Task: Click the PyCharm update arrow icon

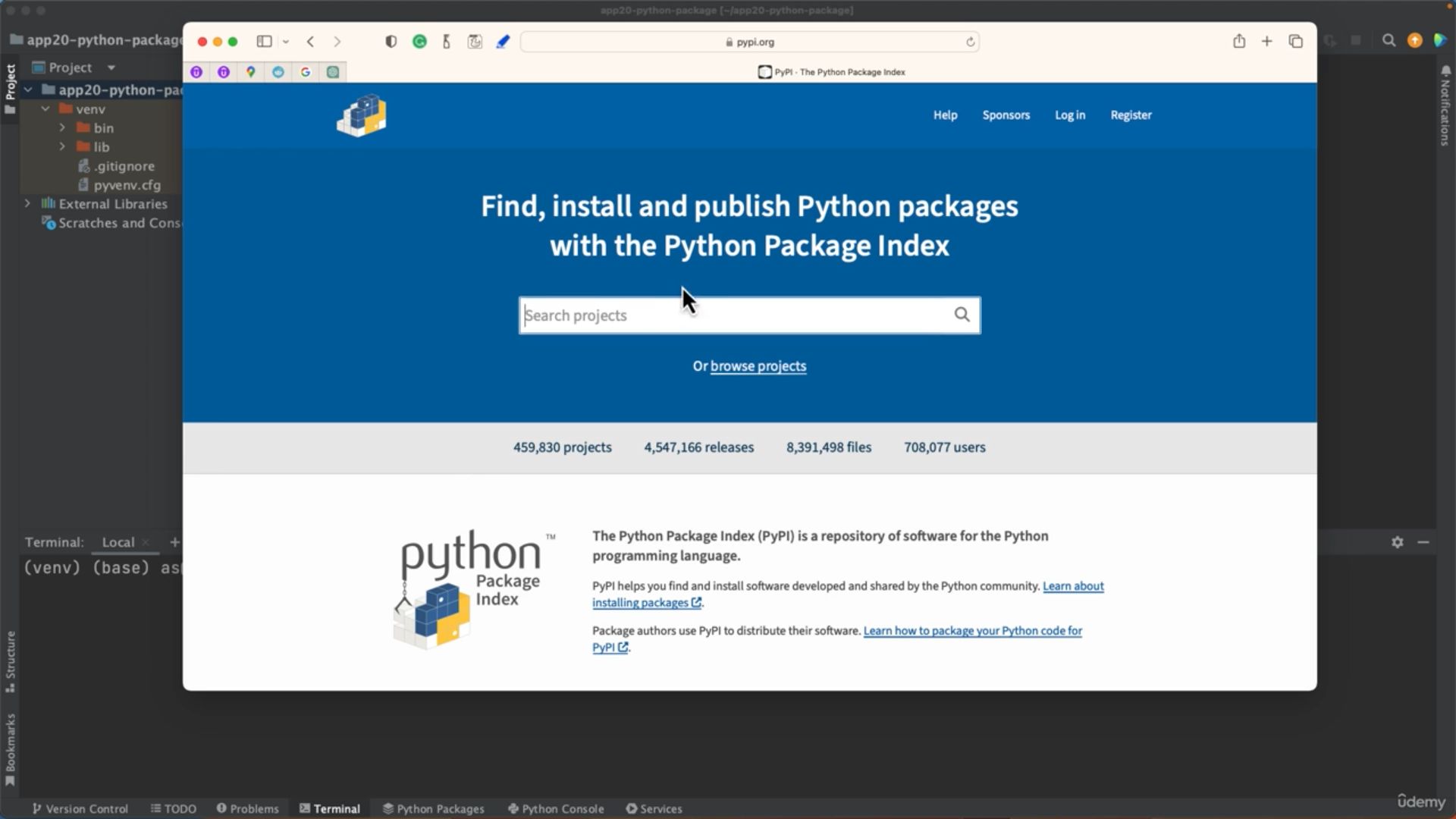Action: (1415, 40)
